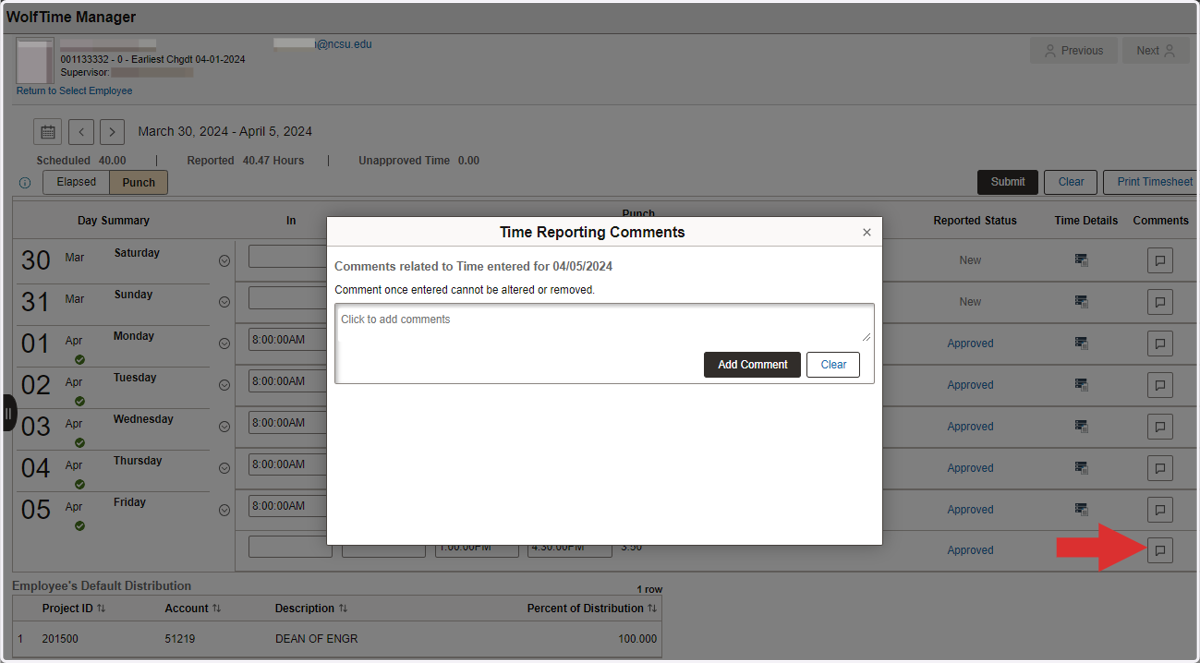The height and width of the screenshot is (663, 1200).
Task: Click the Friday In time field
Action: point(289,506)
